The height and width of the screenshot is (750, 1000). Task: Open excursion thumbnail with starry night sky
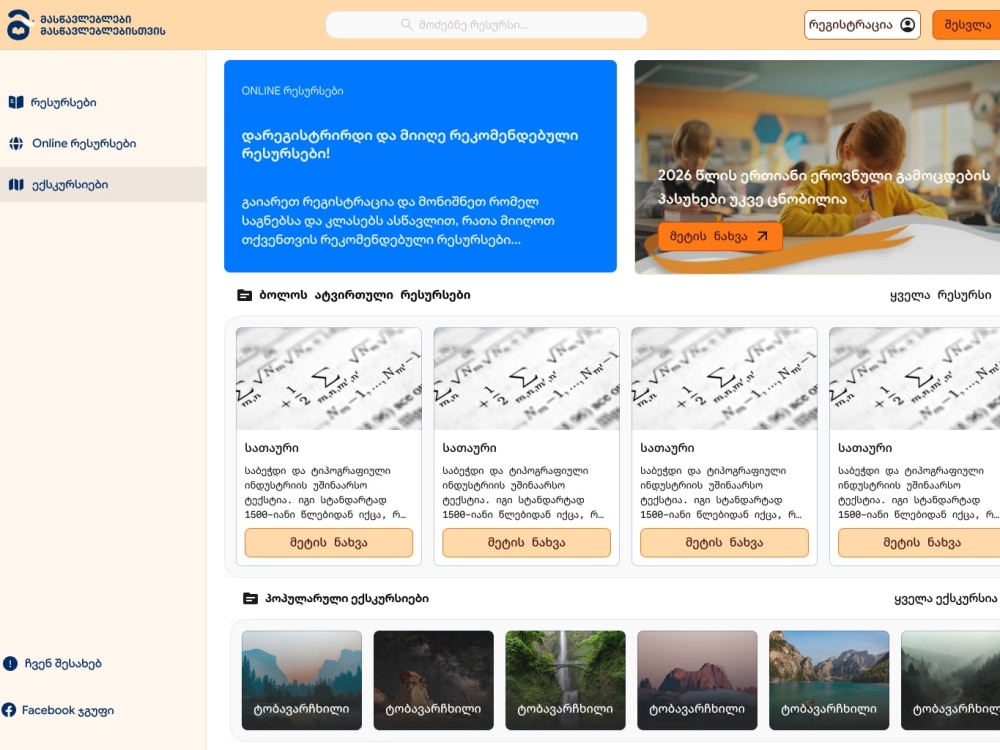(434, 680)
